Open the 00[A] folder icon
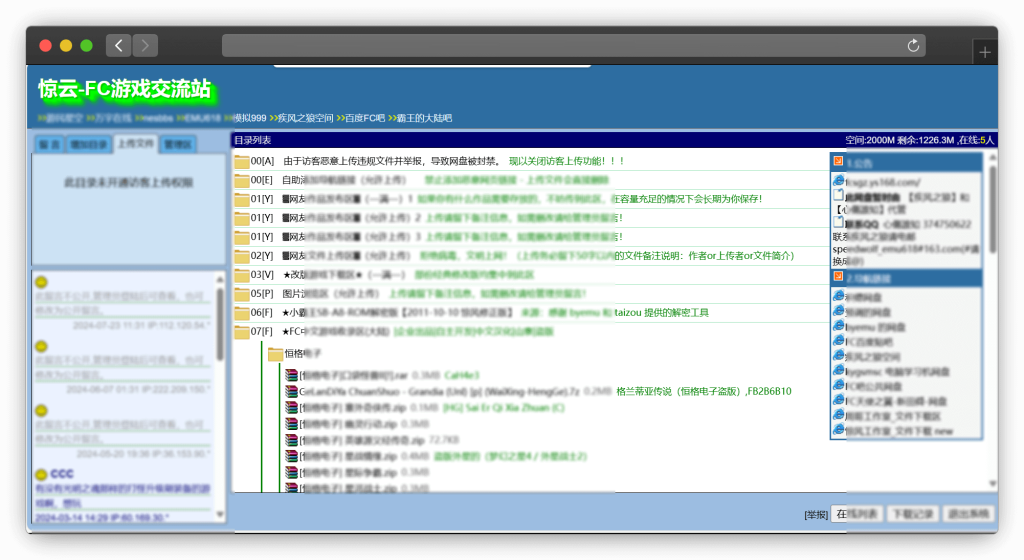This screenshot has height=560, width=1024. coord(241,161)
